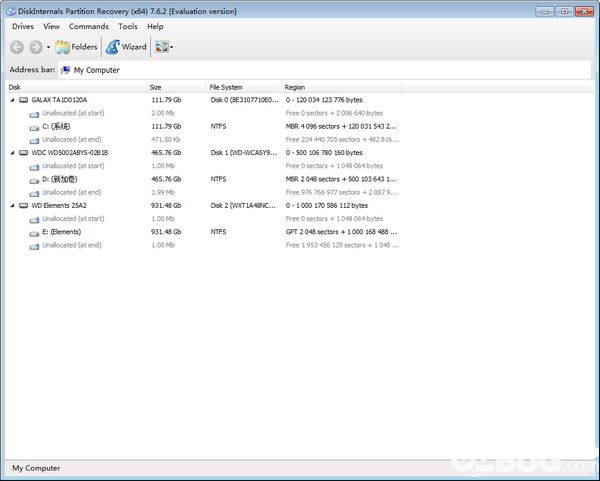Click the My Computer status bar text
This screenshot has width=600, height=481.
click(x=36, y=468)
